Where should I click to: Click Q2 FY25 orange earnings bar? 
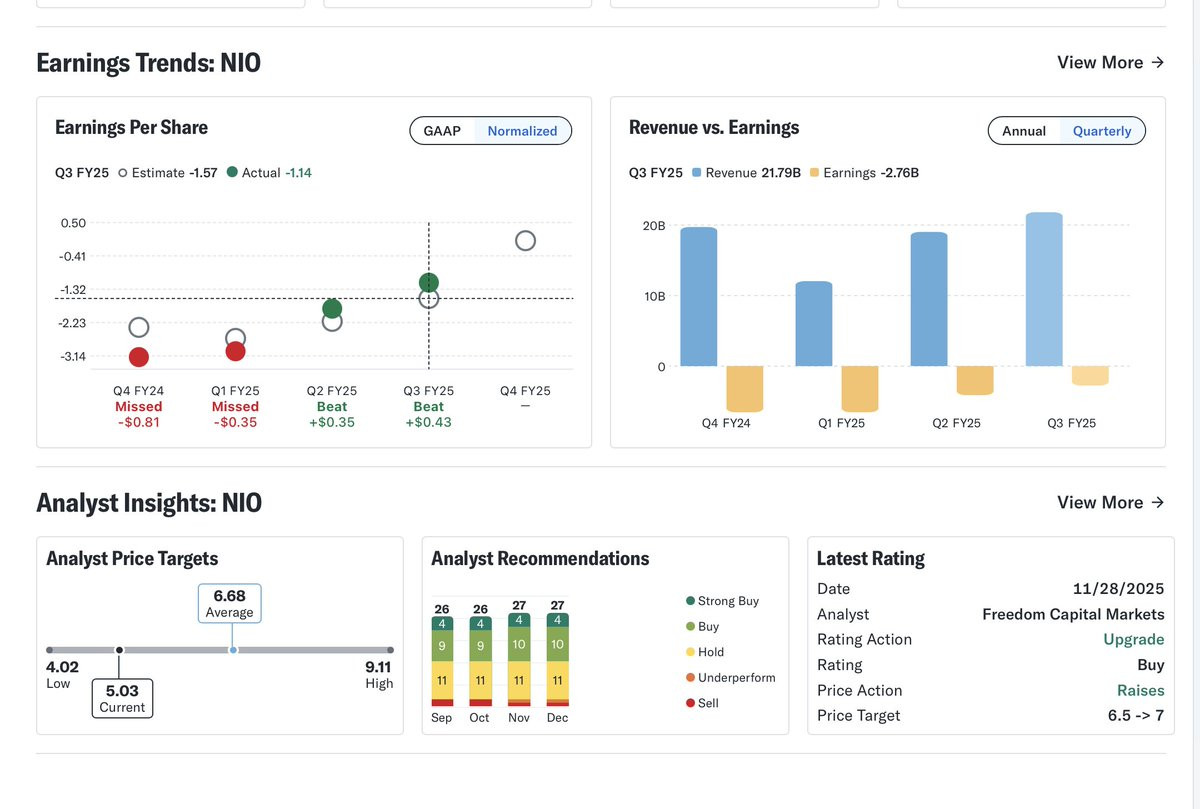(x=975, y=381)
